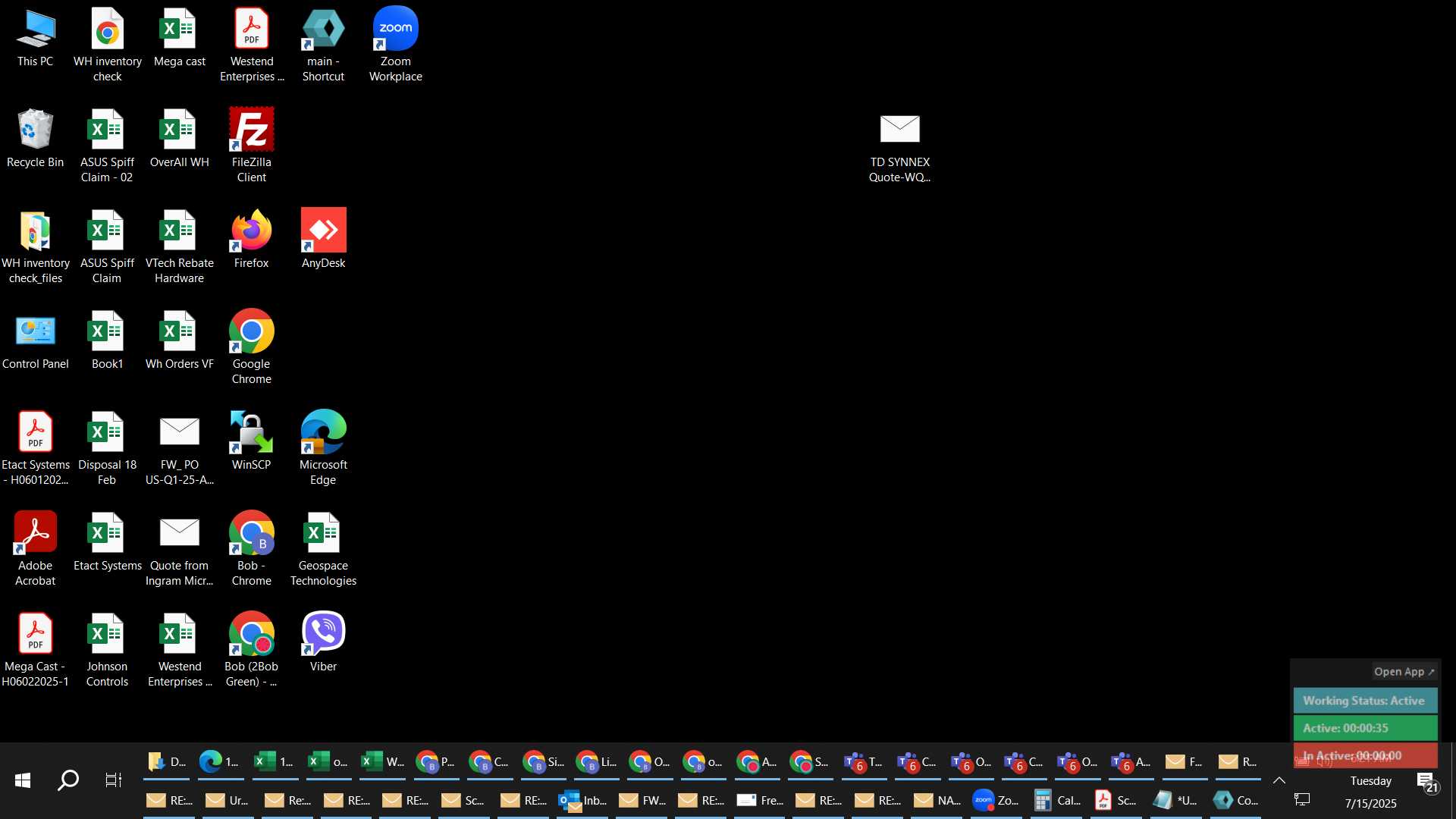Switch to the Calculator taskbar item

pos(1056,801)
